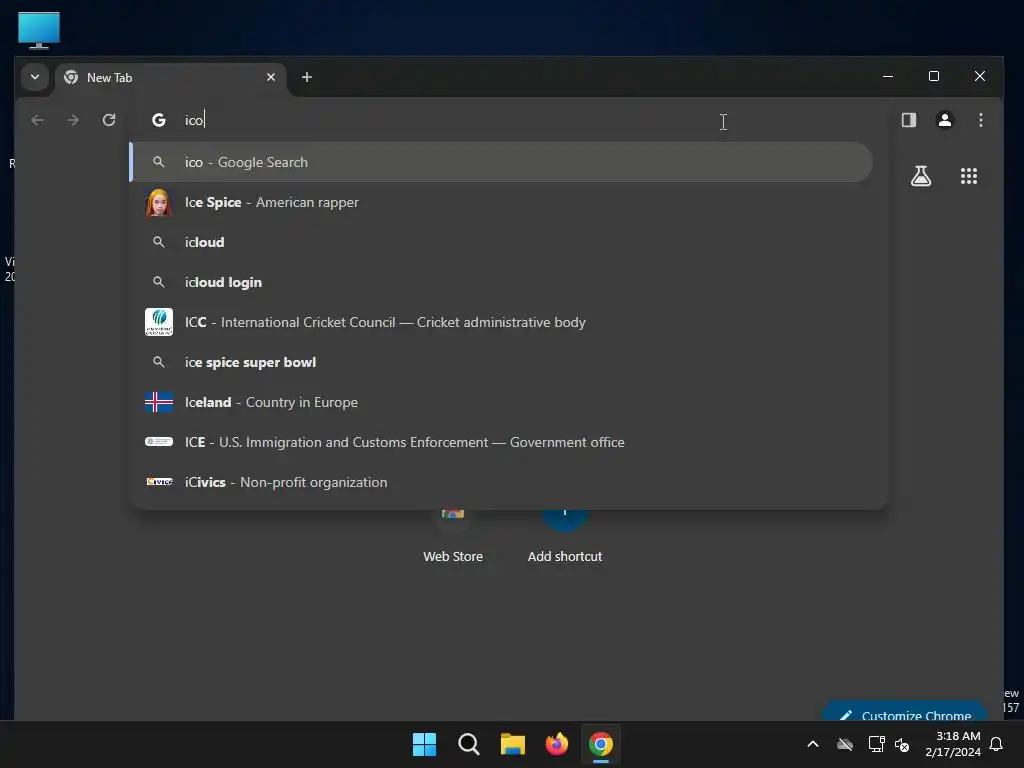Click the Ice Spice portrait thumbnail
This screenshot has height=768, width=1024.
click(x=159, y=202)
